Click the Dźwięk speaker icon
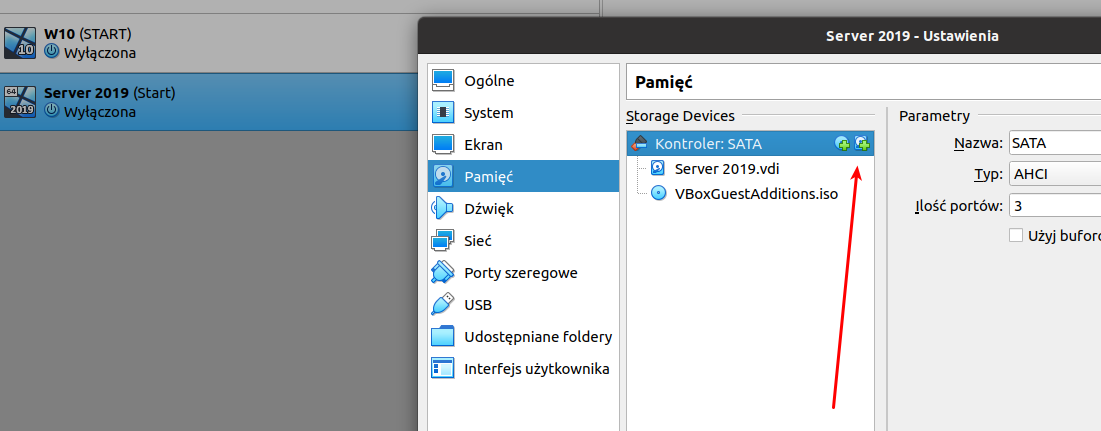This screenshot has width=1101, height=431. click(443, 208)
